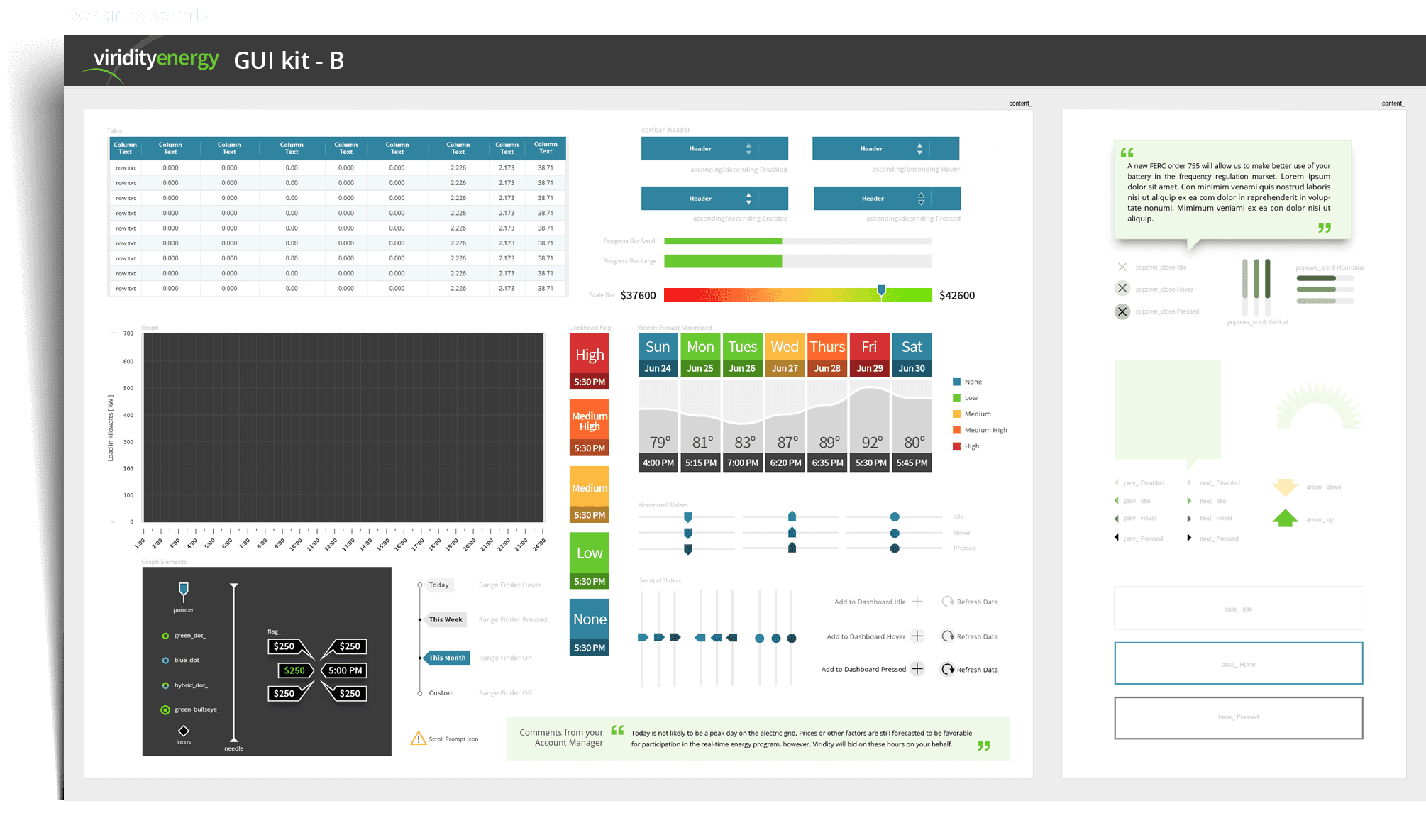Click the Scroll Prompt warning triangle icon
Viewport: 1426px width, 840px height.
coord(418,739)
